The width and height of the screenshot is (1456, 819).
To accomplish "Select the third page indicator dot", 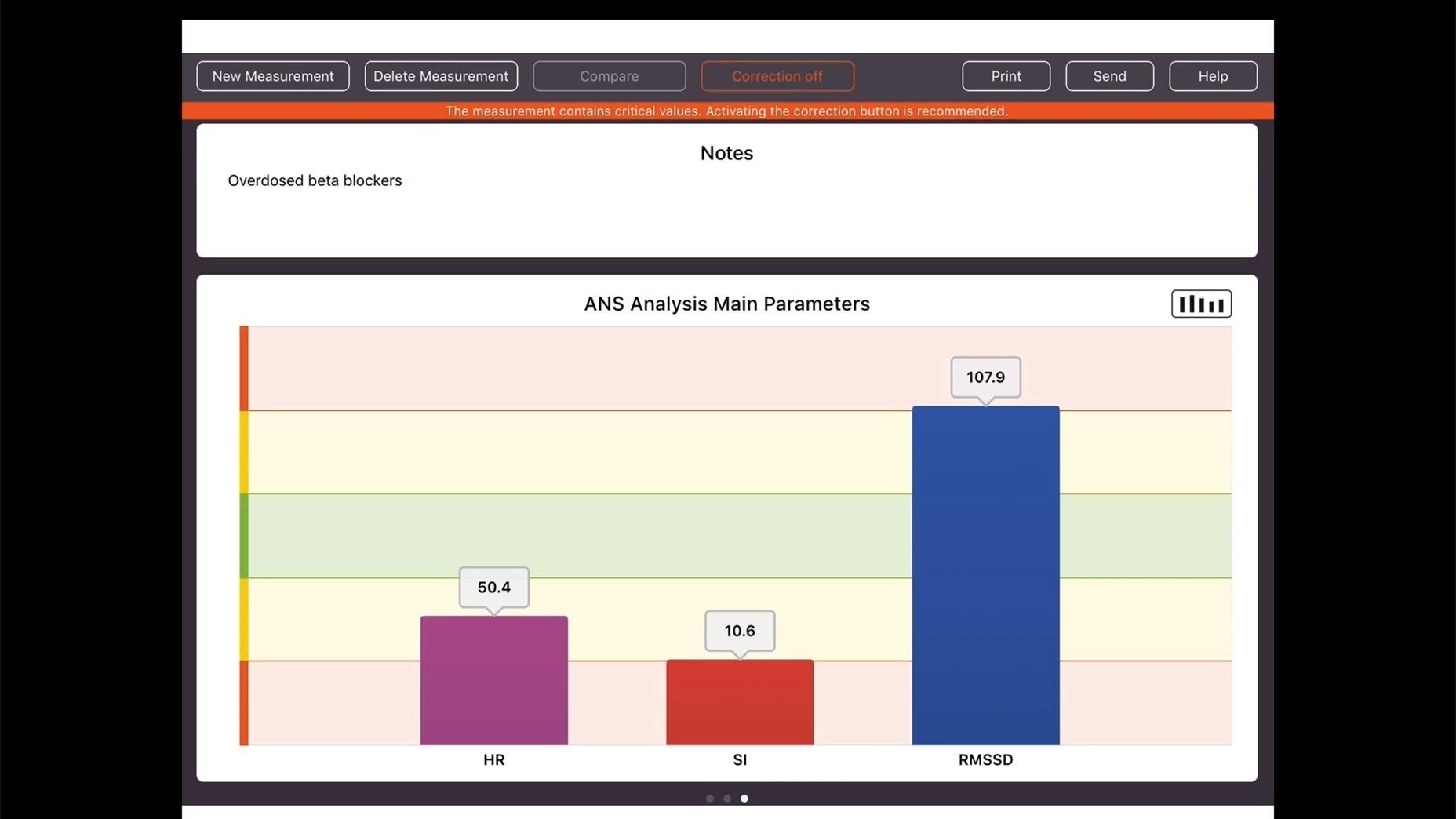I will coord(744,799).
